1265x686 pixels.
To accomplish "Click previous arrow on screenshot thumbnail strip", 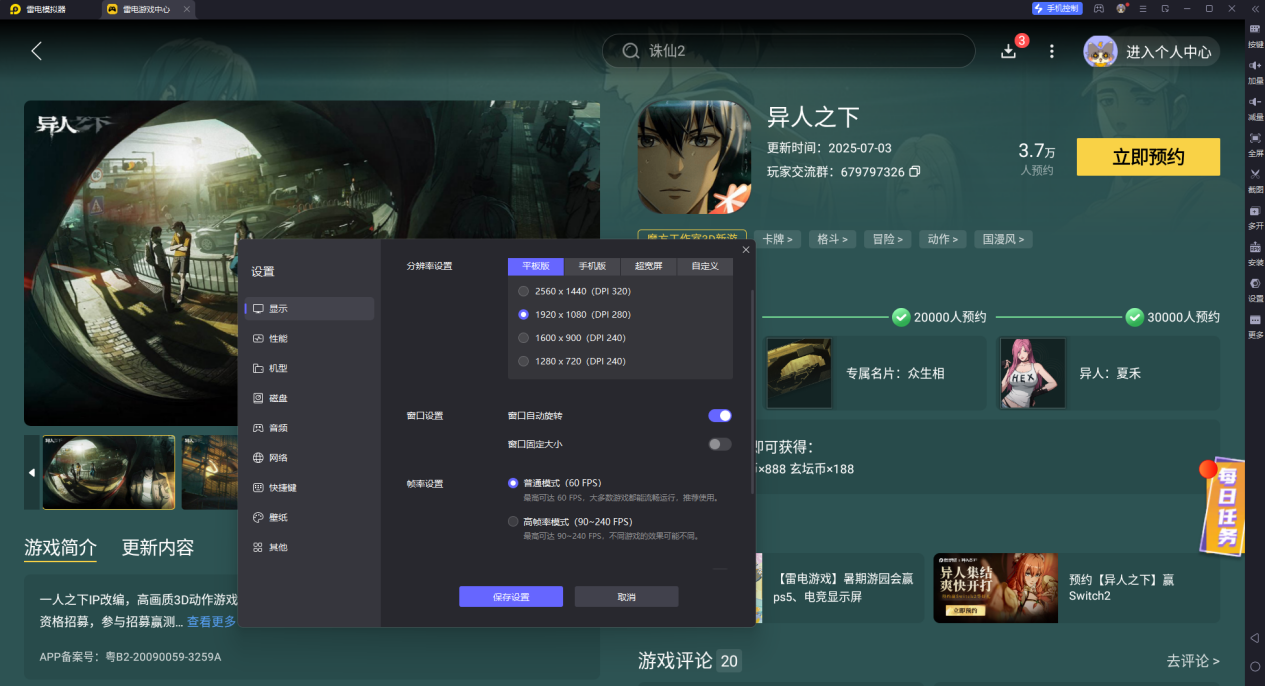I will [31, 472].
